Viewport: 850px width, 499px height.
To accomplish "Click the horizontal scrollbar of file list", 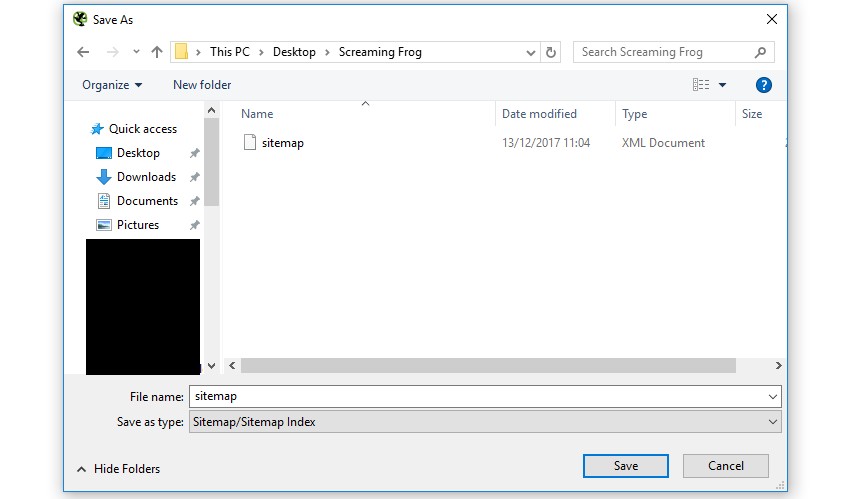I will coord(488,366).
